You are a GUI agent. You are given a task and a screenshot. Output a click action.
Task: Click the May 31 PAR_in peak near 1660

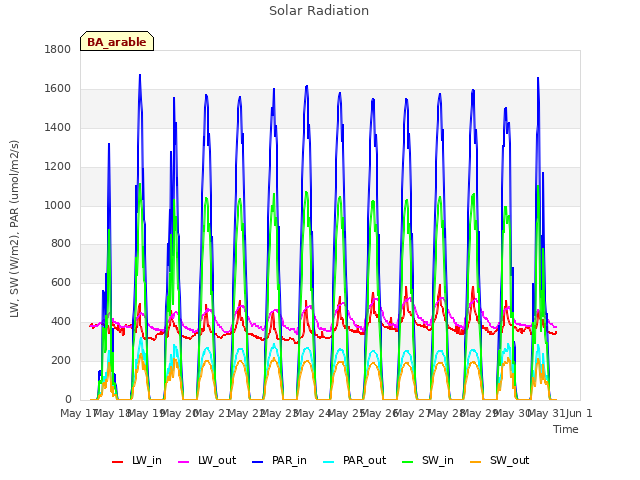click(538, 78)
